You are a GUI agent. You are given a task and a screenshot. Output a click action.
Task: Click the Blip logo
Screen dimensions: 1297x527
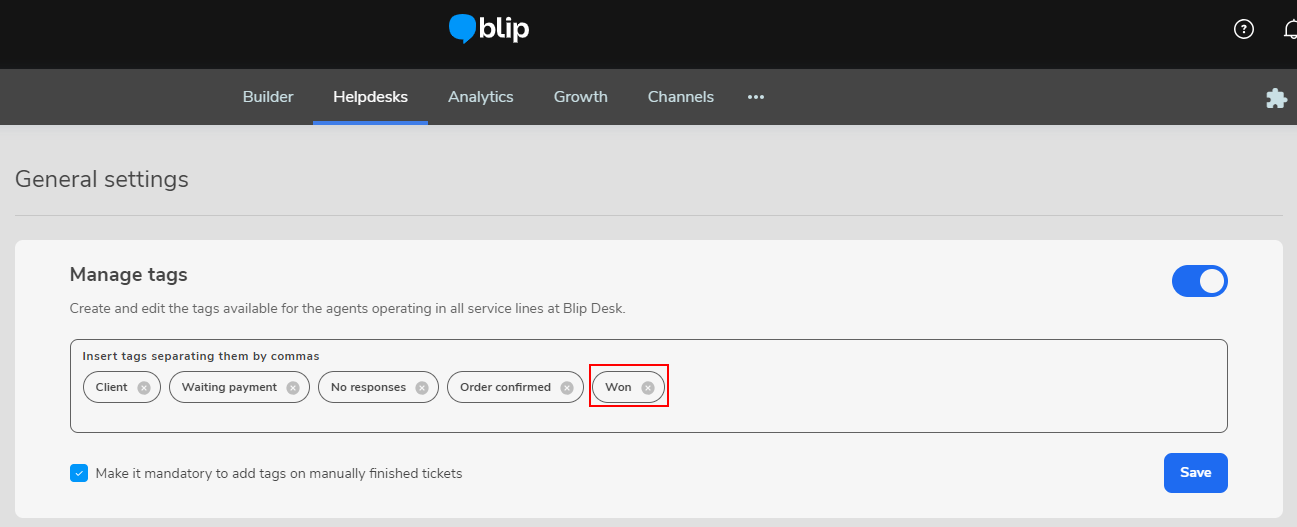pyautogui.click(x=489, y=29)
